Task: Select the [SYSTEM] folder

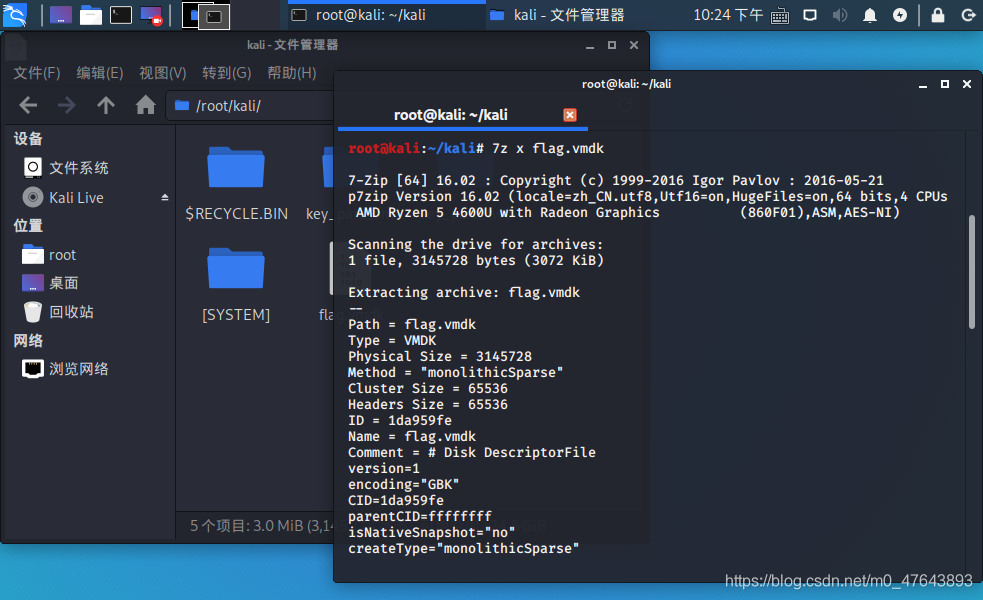Action: pos(236,285)
